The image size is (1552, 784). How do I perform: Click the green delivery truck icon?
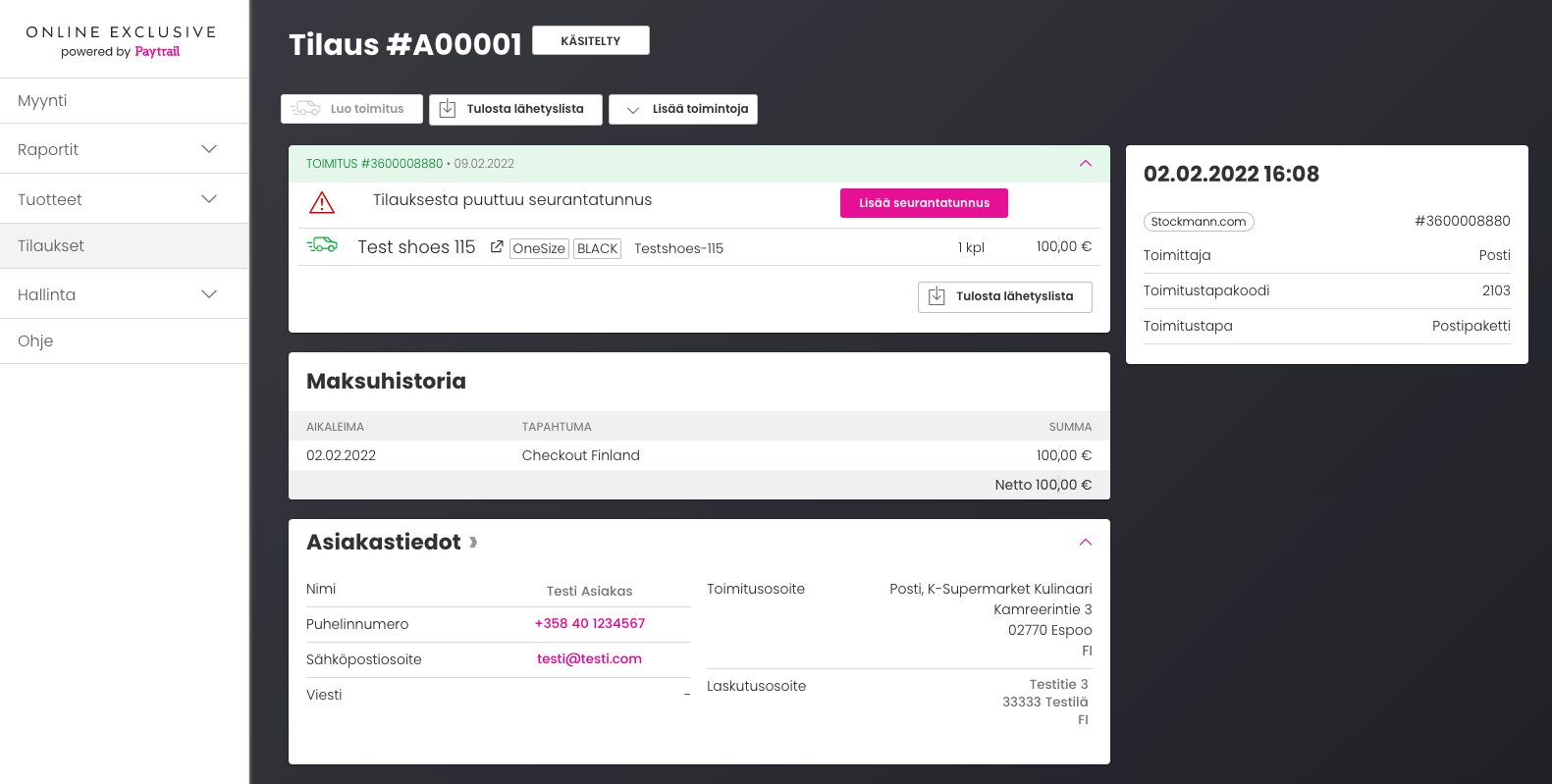pos(322,245)
